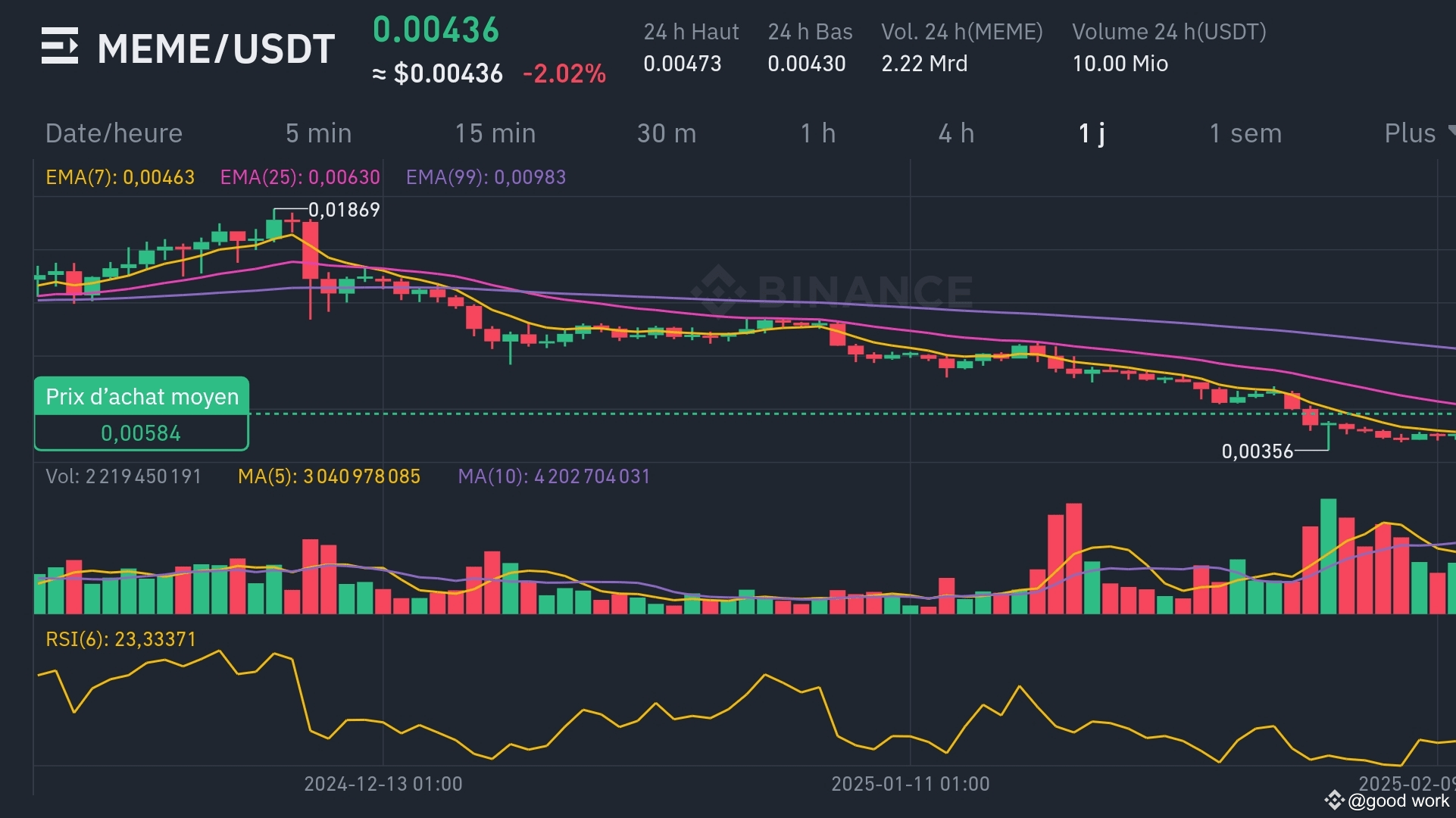Choose the 4 h timeframe
Image resolution: width=1456 pixels, height=818 pixels.
[956, 133]
